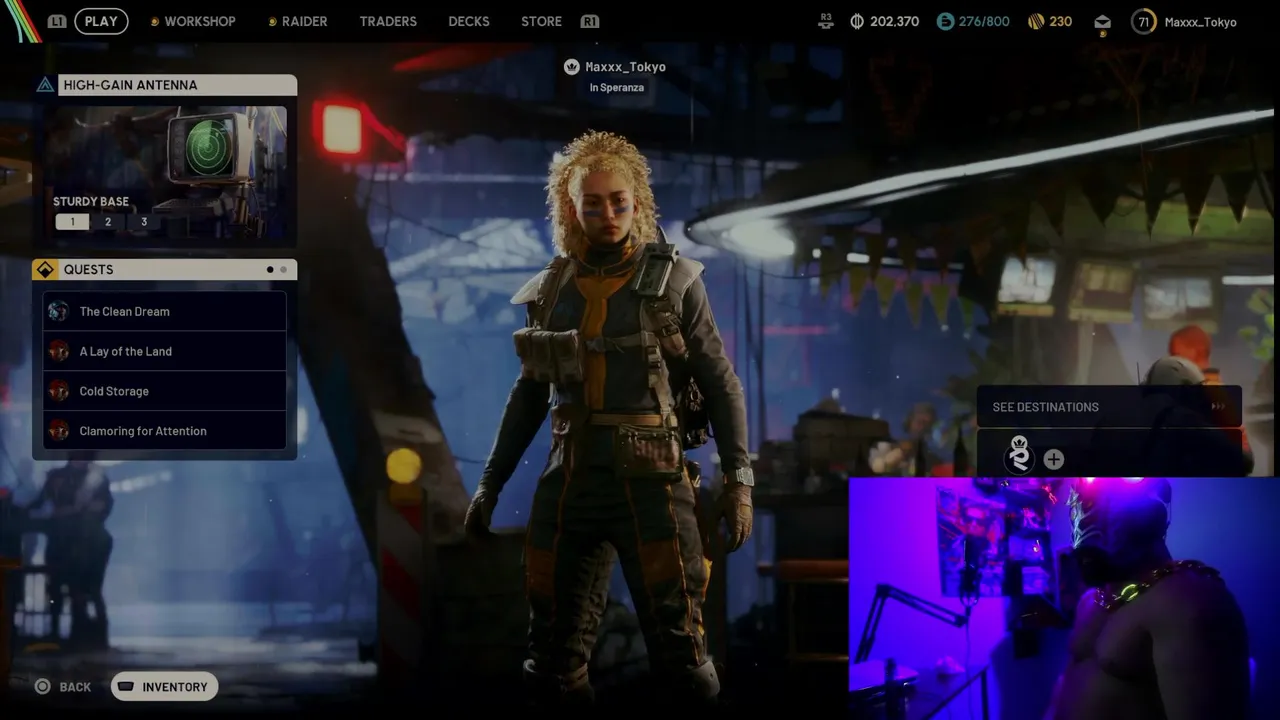Switch to the WORKSHOP tab

click(x=199, y=21)
